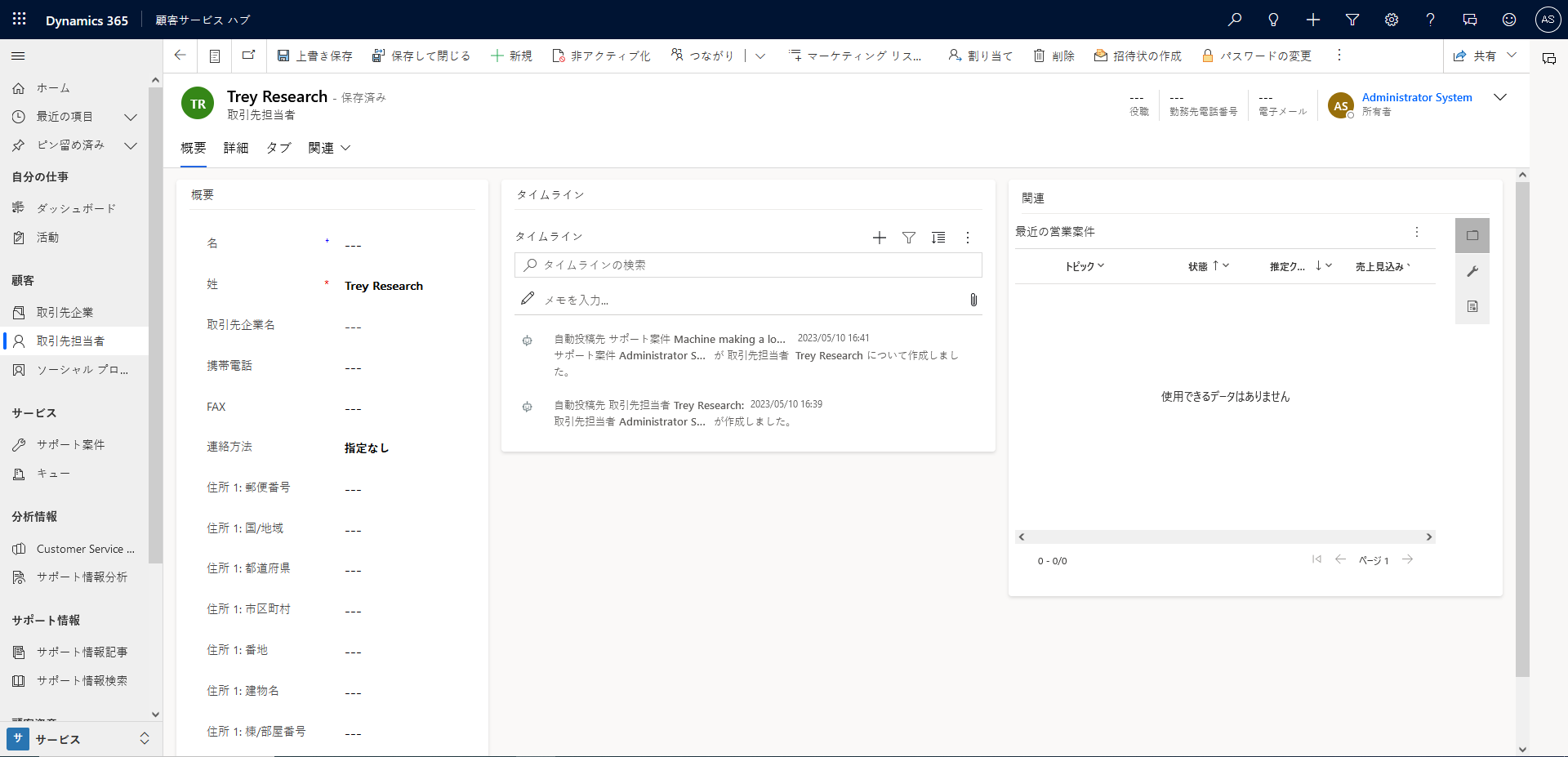Open timeline more commands vertical ellipsis
Screen dimensions: 1568x757
point(968,238)
